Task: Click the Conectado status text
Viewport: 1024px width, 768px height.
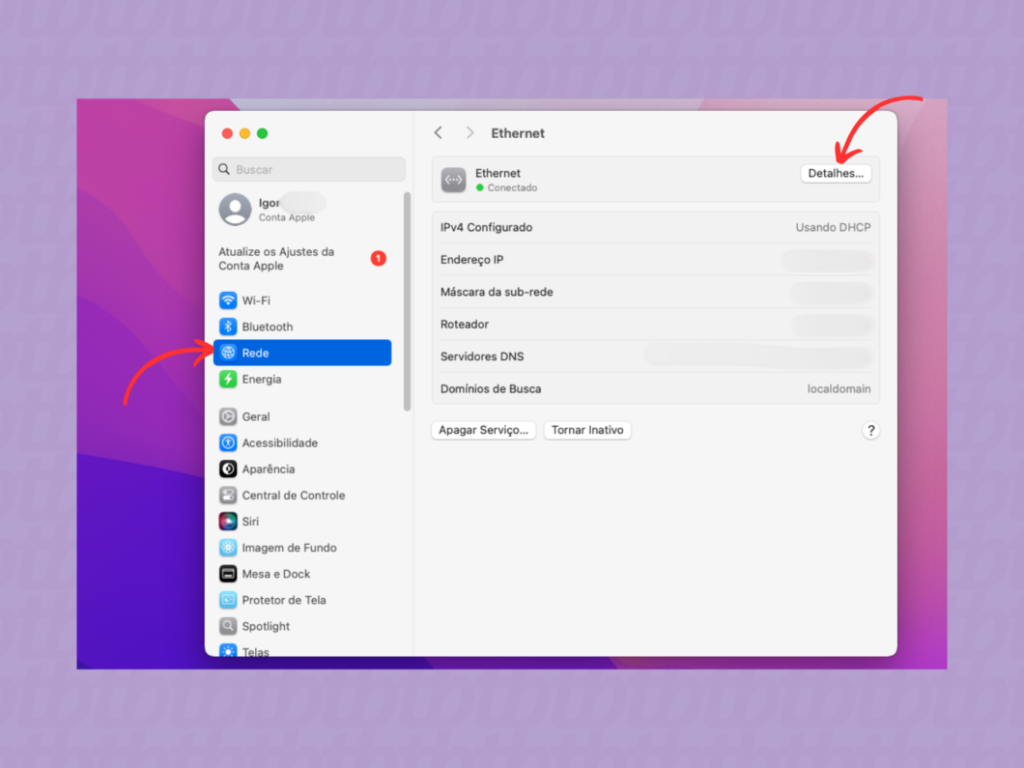Action: 513,187
